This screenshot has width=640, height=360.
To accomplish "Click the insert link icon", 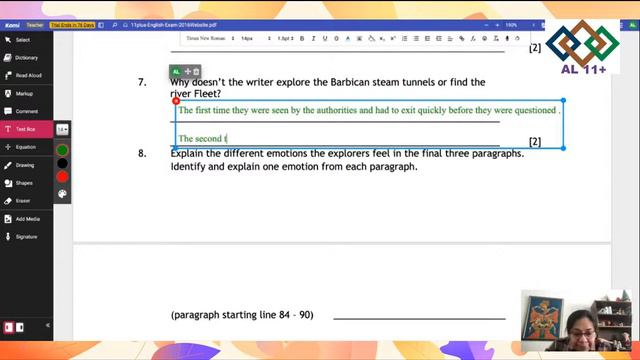I will tap(462, 38).
